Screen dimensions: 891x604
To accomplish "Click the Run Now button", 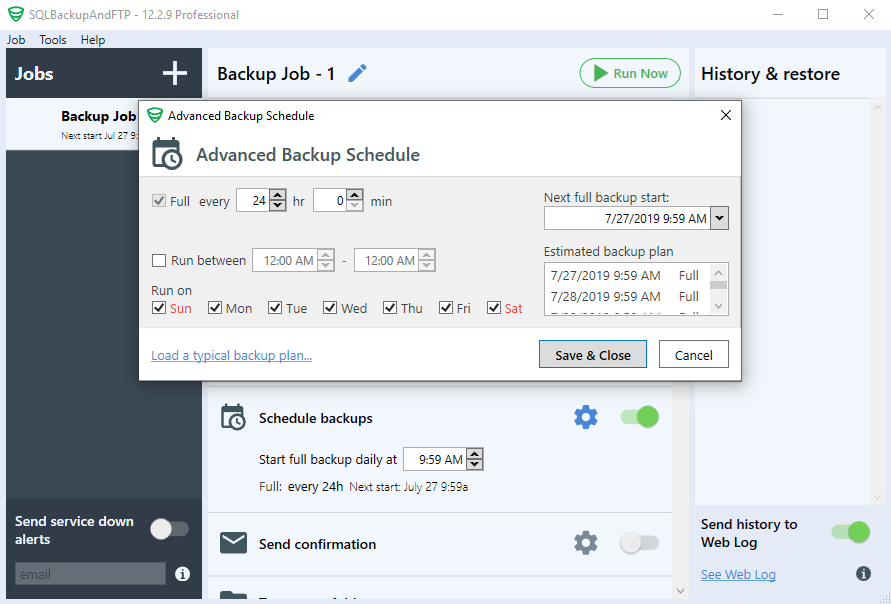I will coord(630,73).
